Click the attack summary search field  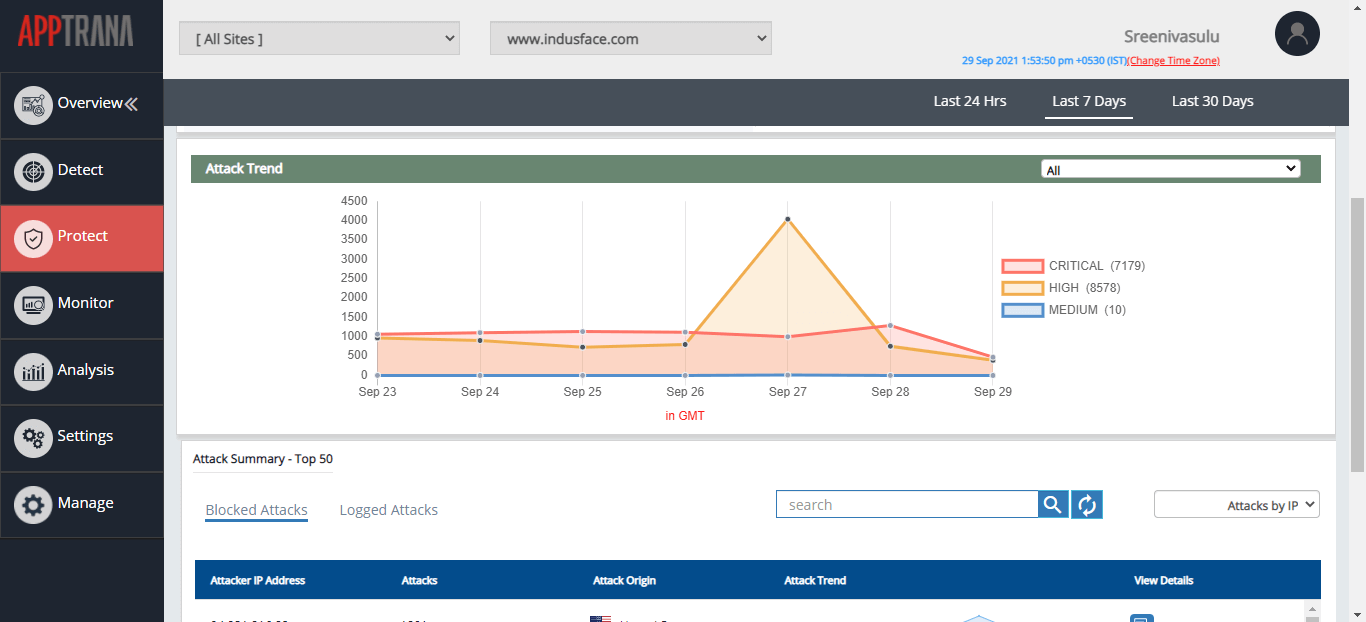(x=907, y=505)
